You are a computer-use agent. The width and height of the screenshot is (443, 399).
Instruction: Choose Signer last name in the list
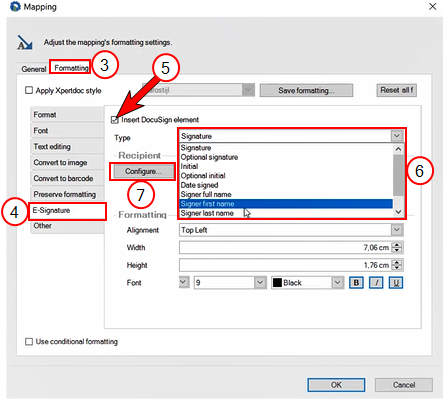pyautogui.click(x=286, y=213)
